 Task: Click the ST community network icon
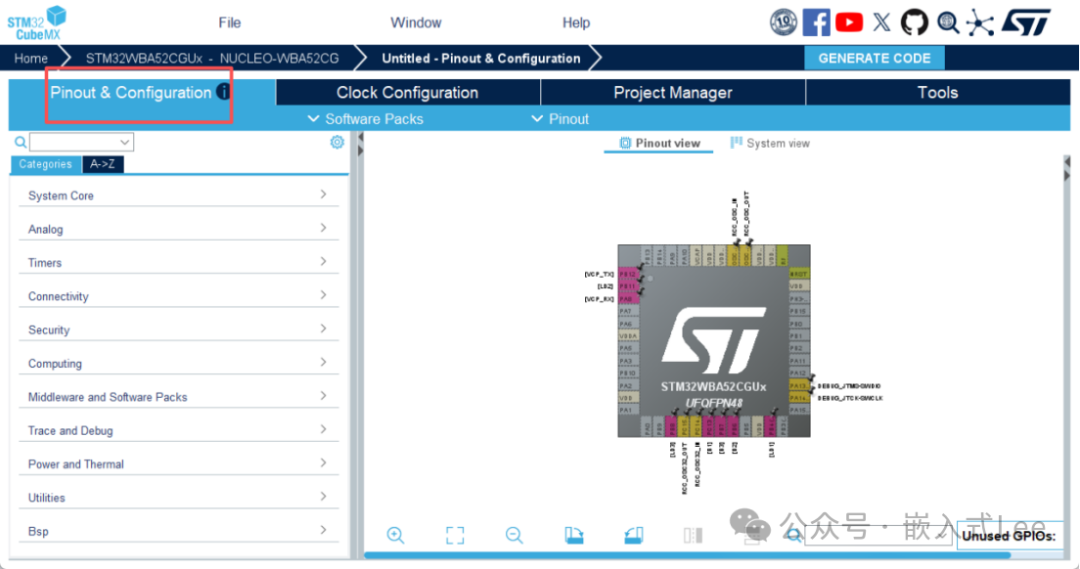click(x=980, y=23)
